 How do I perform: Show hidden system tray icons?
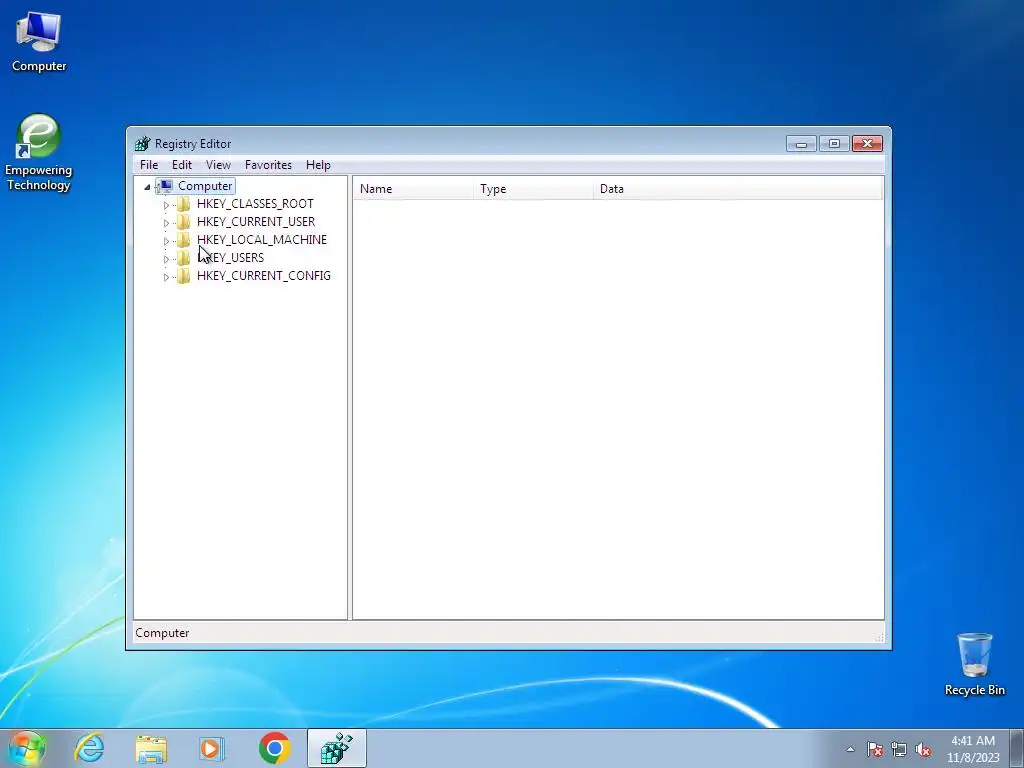(850, 749)
